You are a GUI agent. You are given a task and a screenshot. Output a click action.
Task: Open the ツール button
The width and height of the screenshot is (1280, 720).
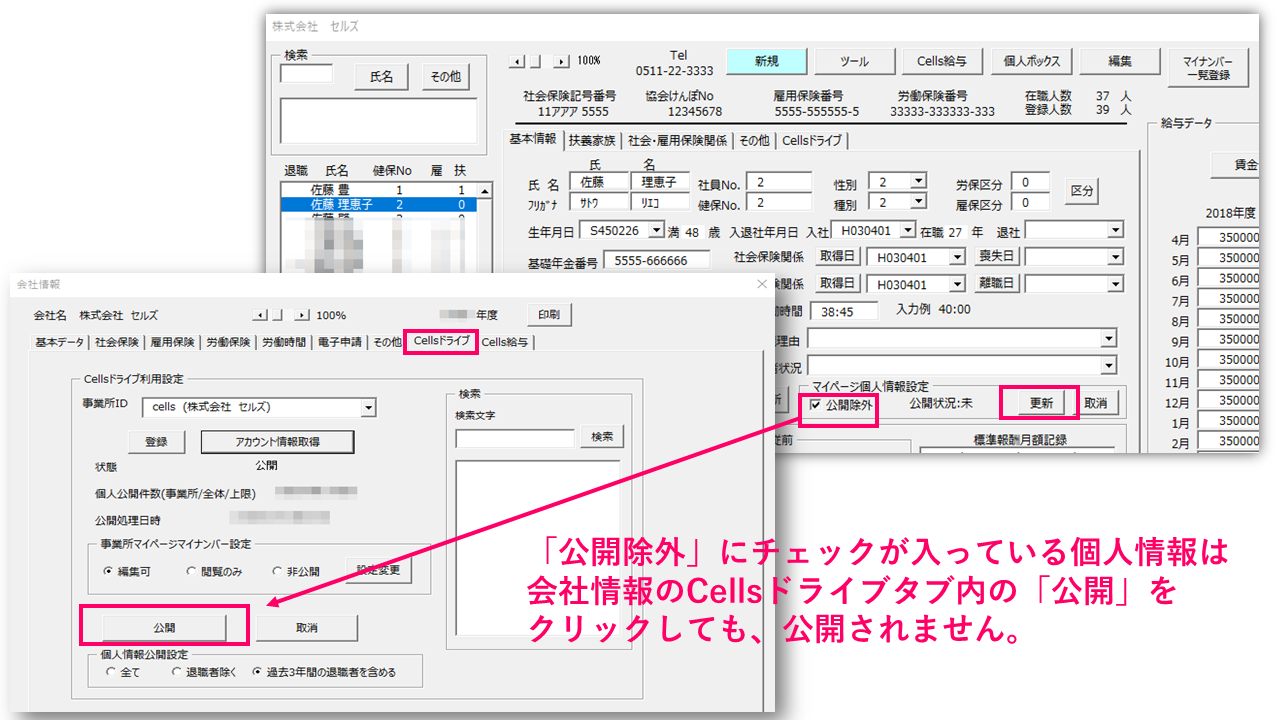(x=854, y=61)
